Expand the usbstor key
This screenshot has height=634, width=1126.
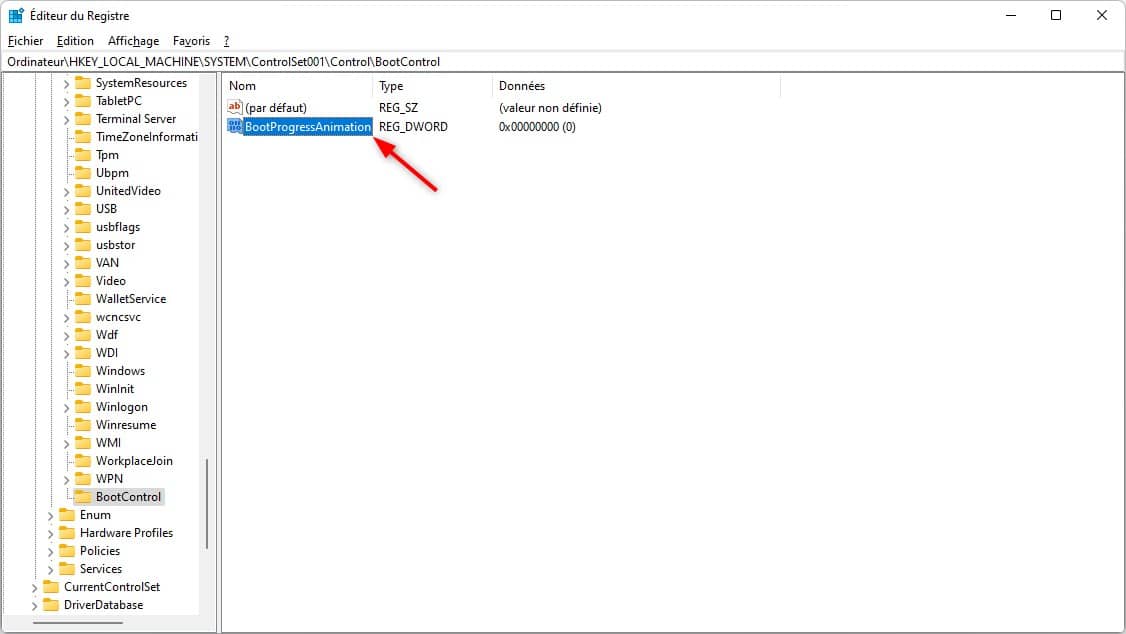click(x=66, y=246)
